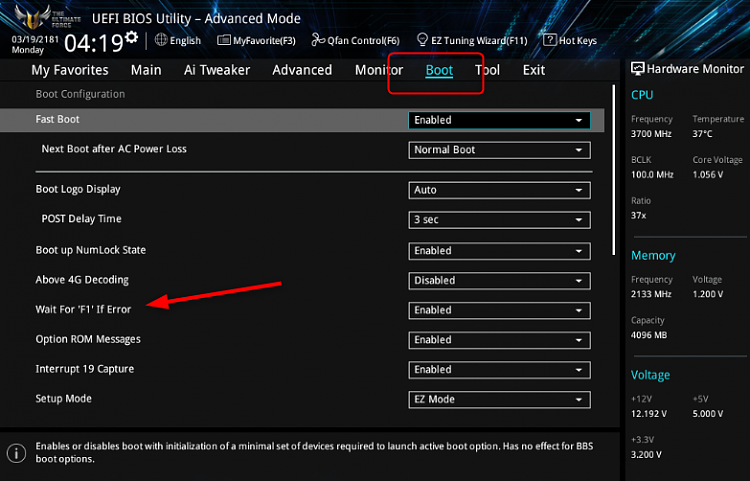Select Option ROM Messages label

pos(88,339)
